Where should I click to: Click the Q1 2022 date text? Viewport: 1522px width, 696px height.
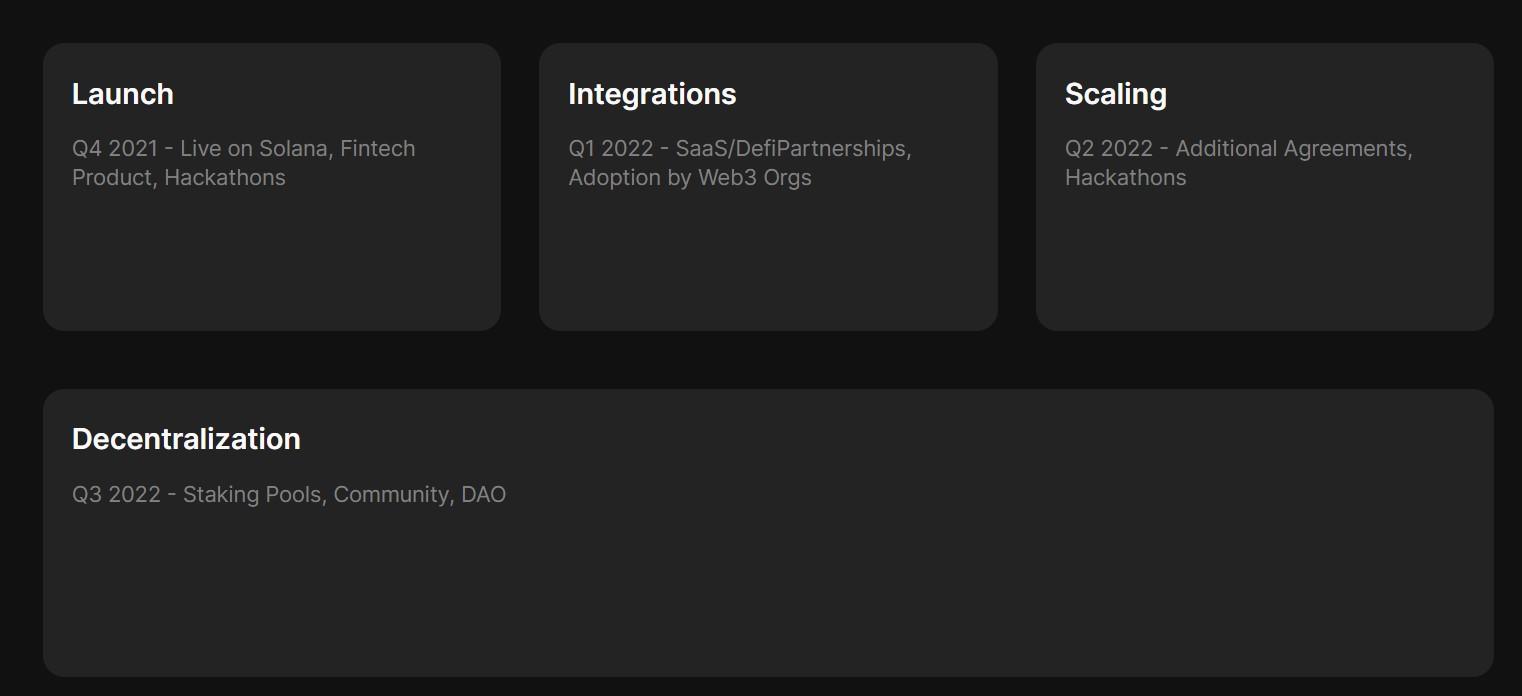tap(611, 149)
